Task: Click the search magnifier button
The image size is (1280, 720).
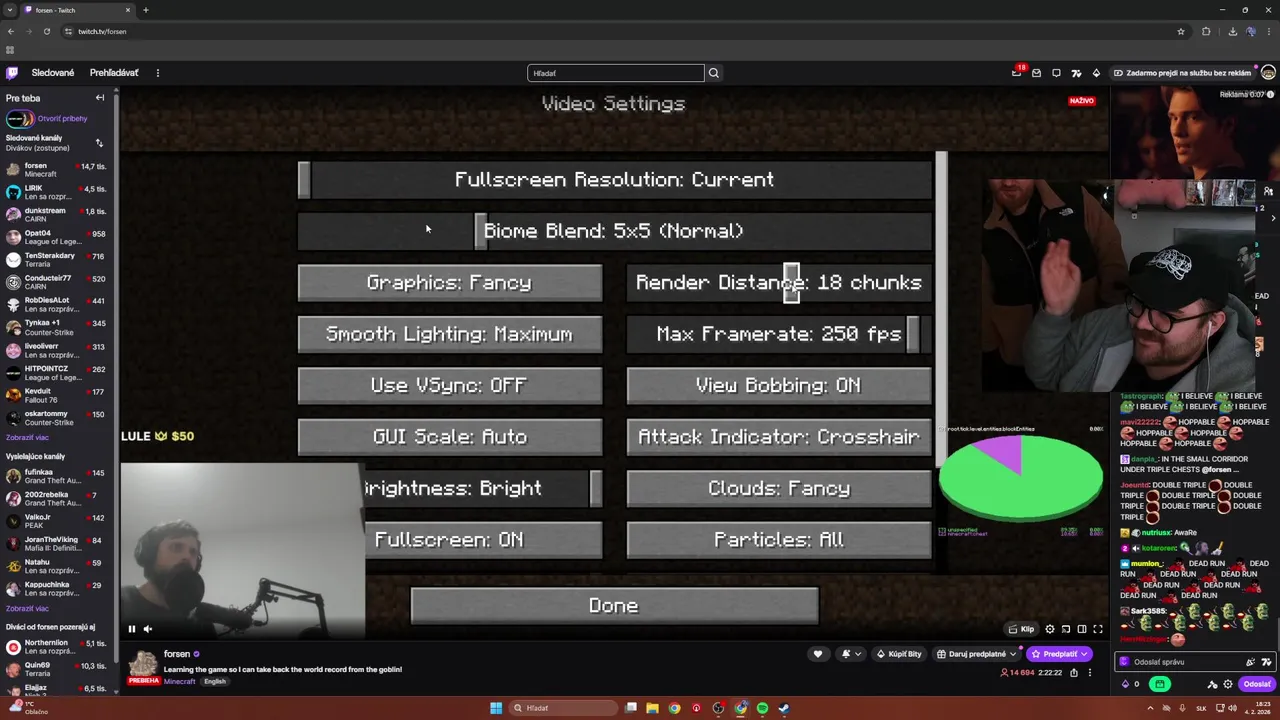Action: tap(713, 73)
